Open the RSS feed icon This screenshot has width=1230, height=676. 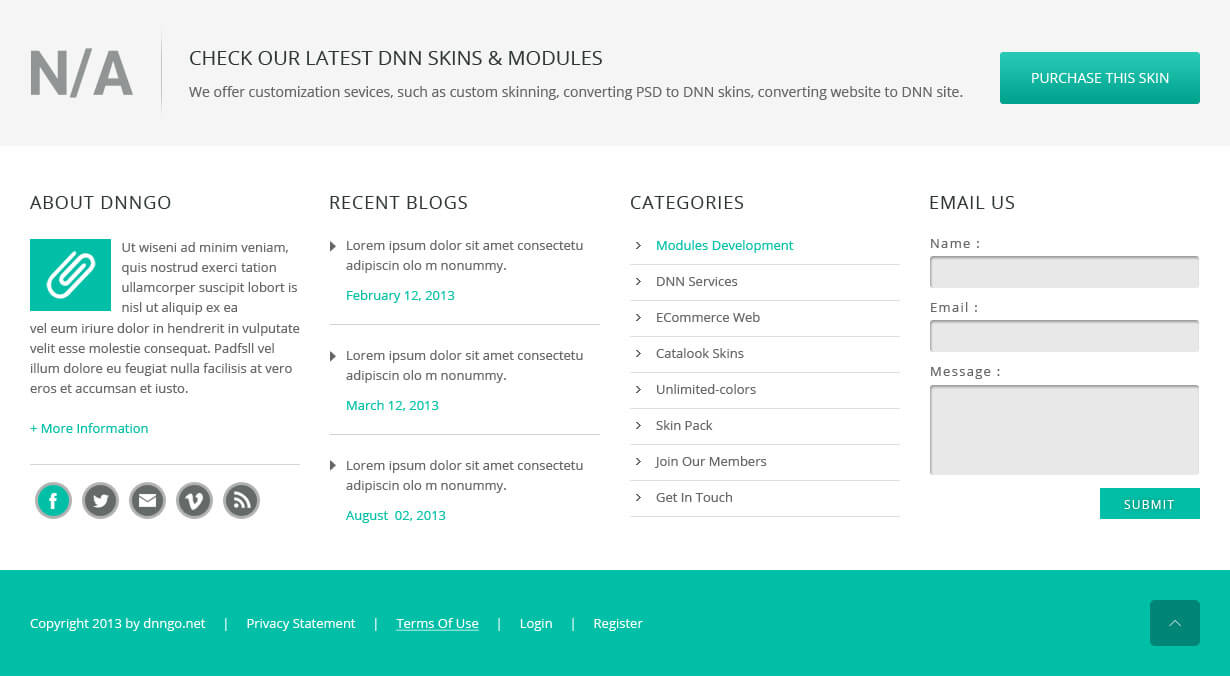241,500
